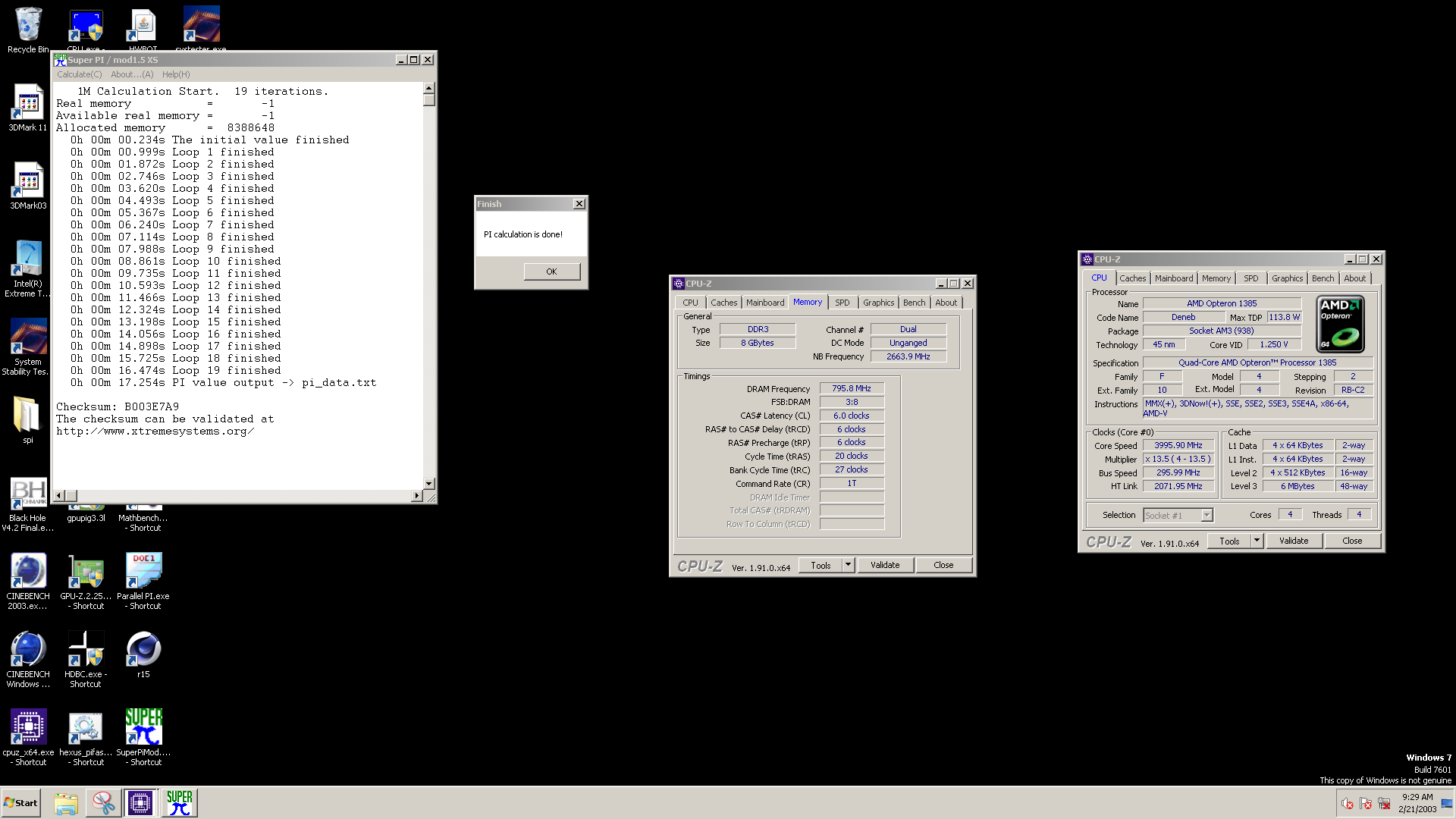Open Bench tab in right CPU-Z window
The width and height of the screenshot is (1456, 819).
1323,278
